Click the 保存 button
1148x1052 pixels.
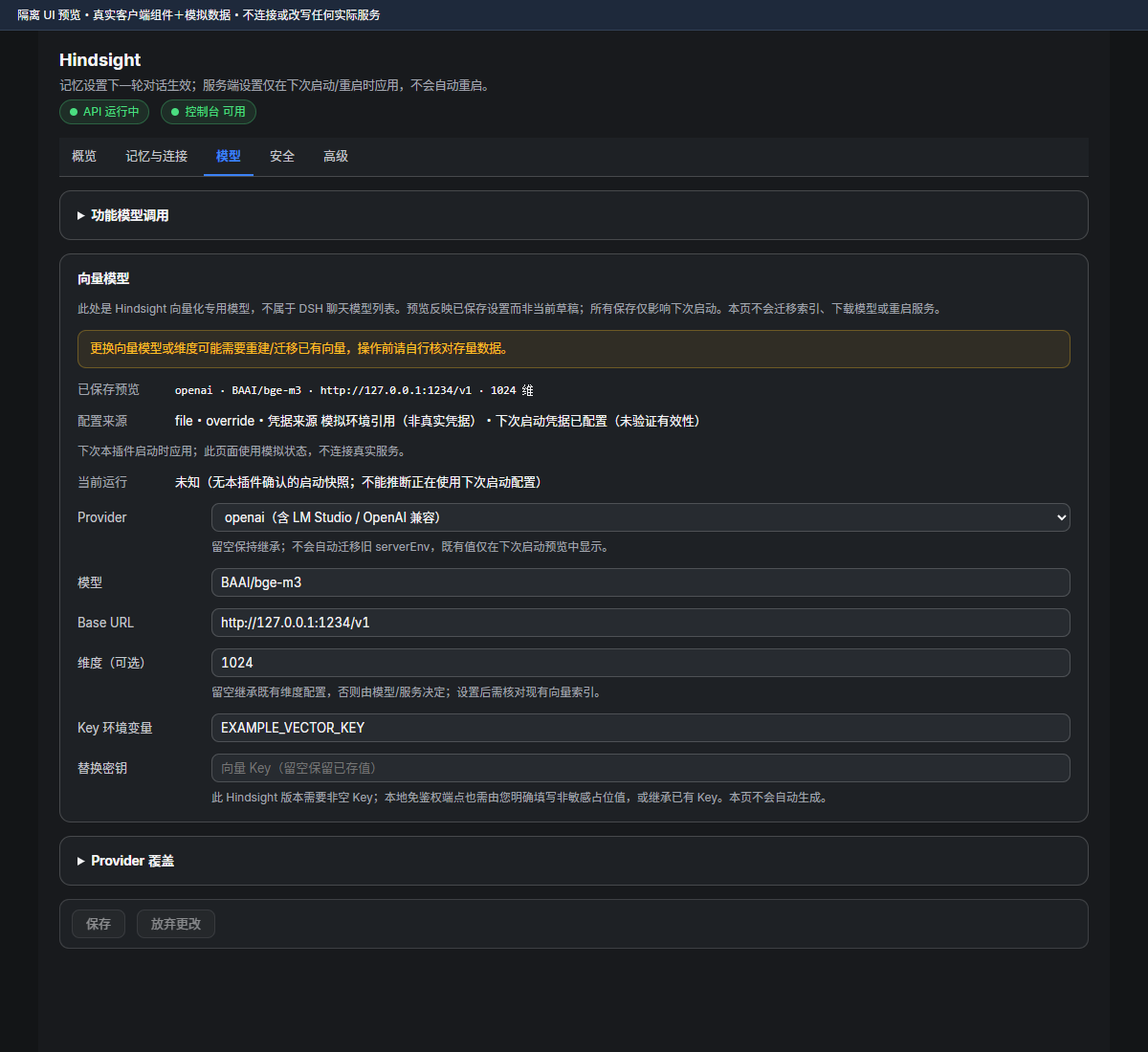(99, 924)
